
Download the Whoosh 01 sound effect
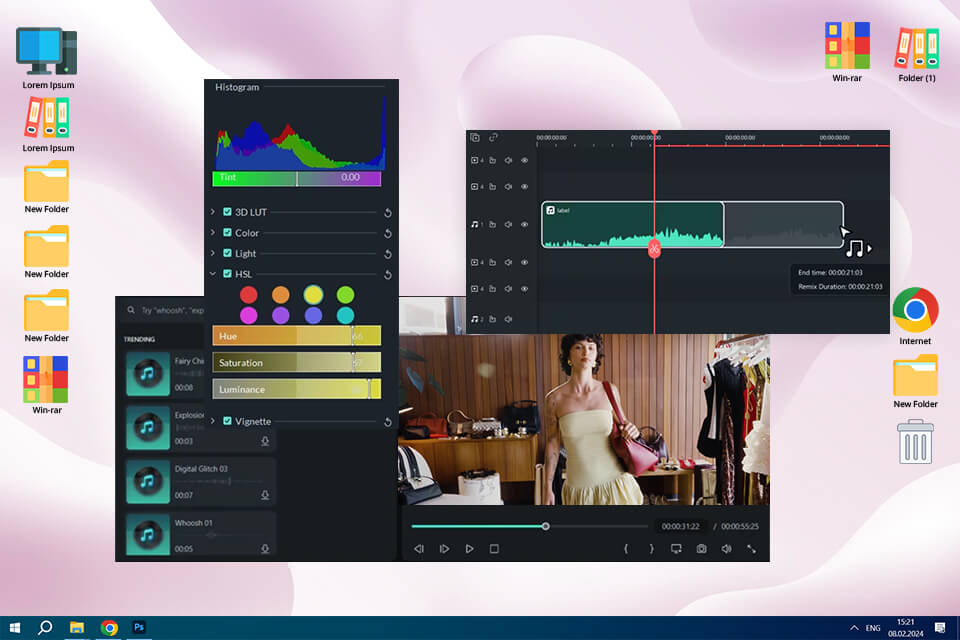265,549
